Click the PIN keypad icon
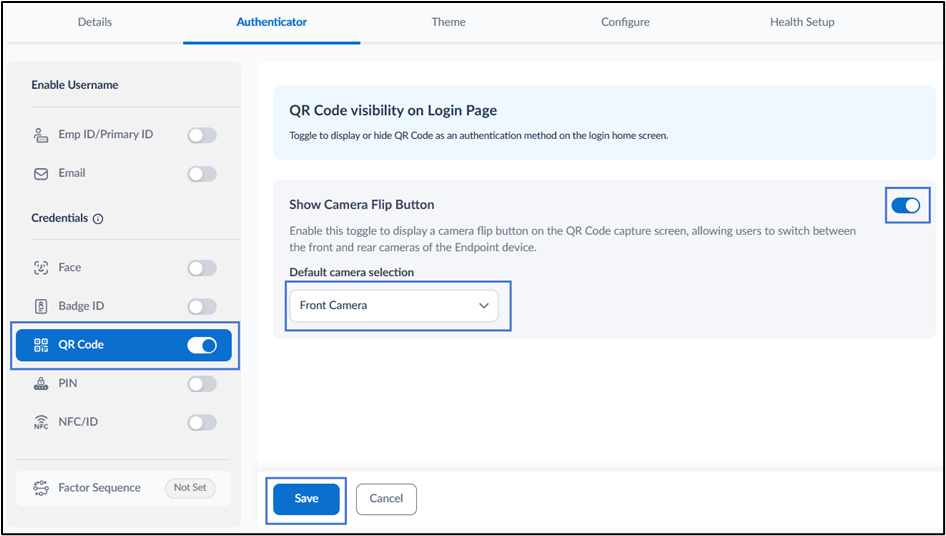Image resolution: width=946 pixels, height=536 pixels. point(40,384)
